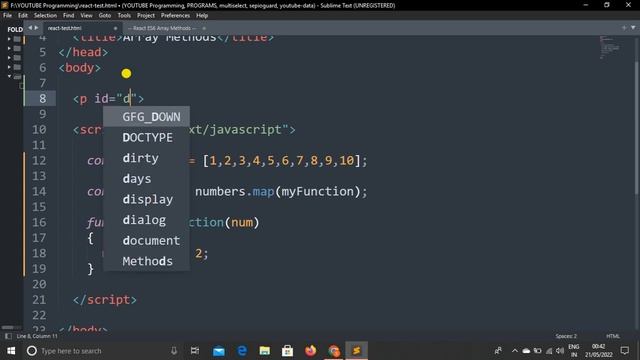Viewport: 640px width, 360px height.
Task: Open taskbar clock showing 00:42
Action: coord(598,351)
